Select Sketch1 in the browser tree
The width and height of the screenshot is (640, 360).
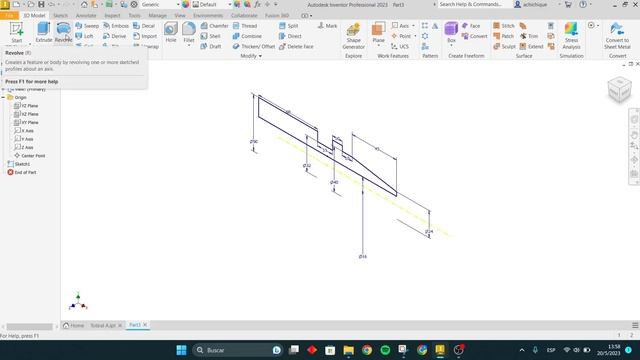(x=19, y=164)
